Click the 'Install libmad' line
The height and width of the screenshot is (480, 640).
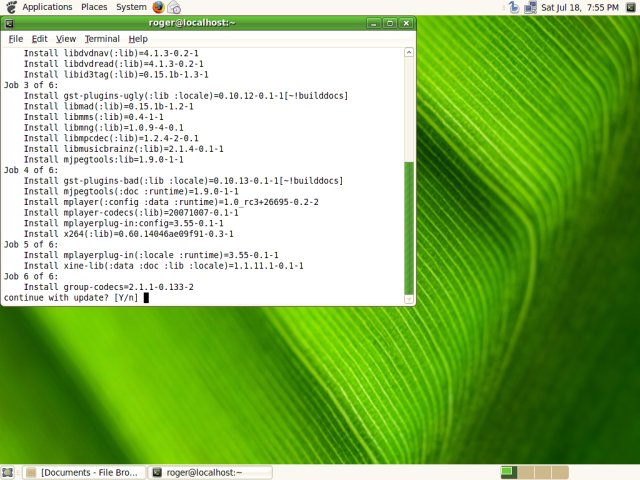pyautogui.click(x=109, y=106)
